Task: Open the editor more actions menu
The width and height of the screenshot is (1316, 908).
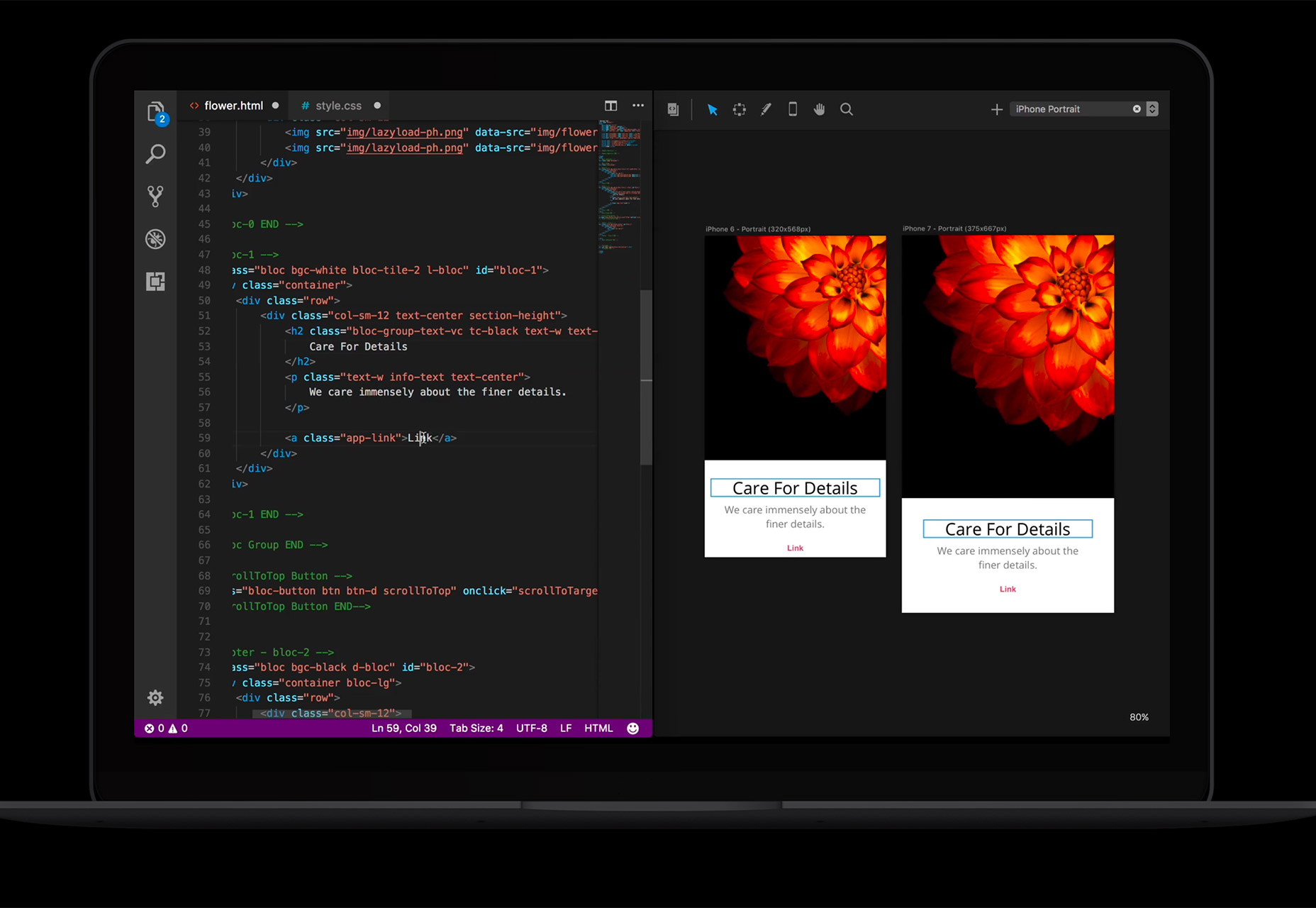Action: tap(638, 106)
